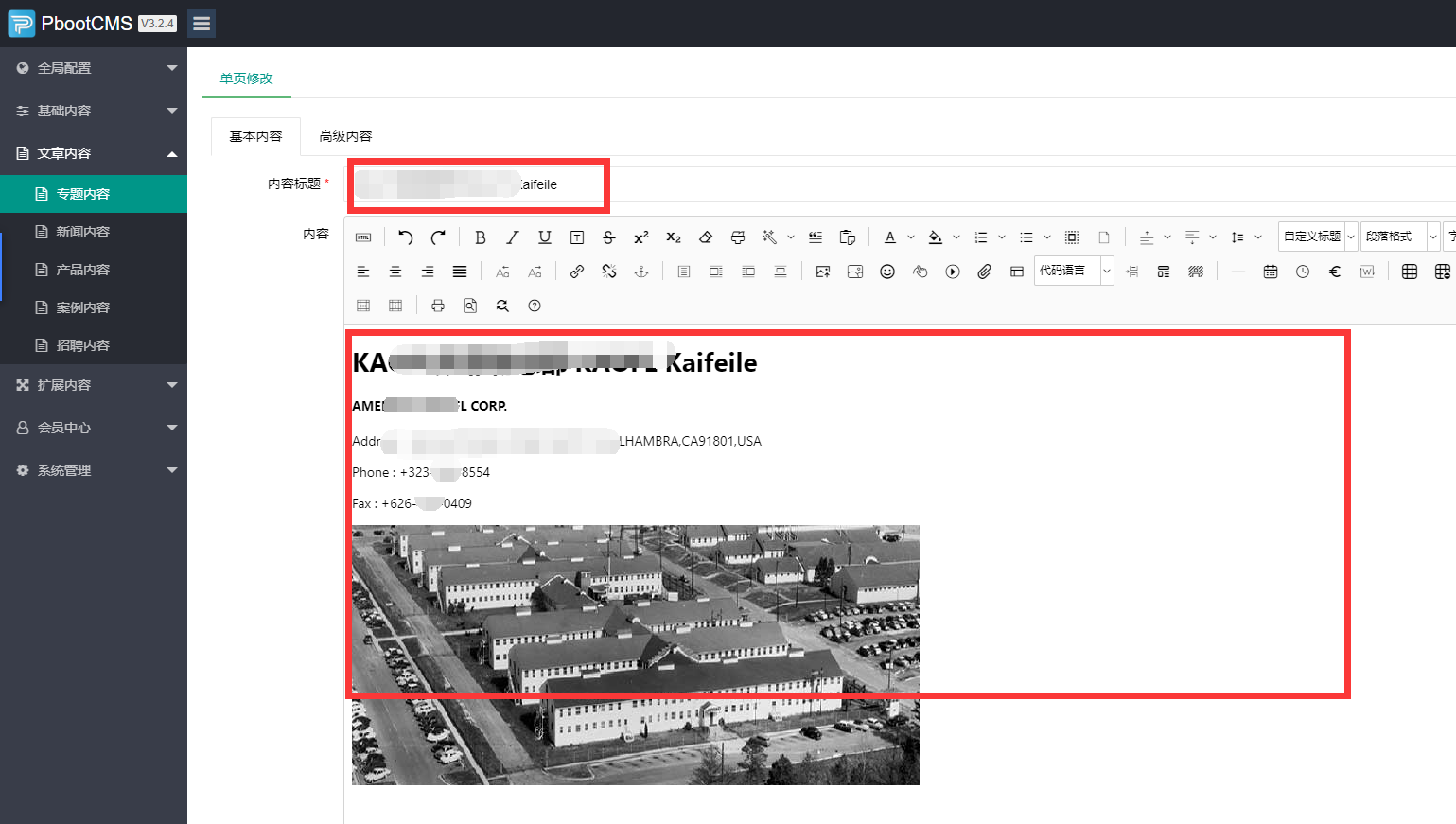The image size is (1456, 824).
Task: Select the 单页修改 tab
Action: point(246,79)
